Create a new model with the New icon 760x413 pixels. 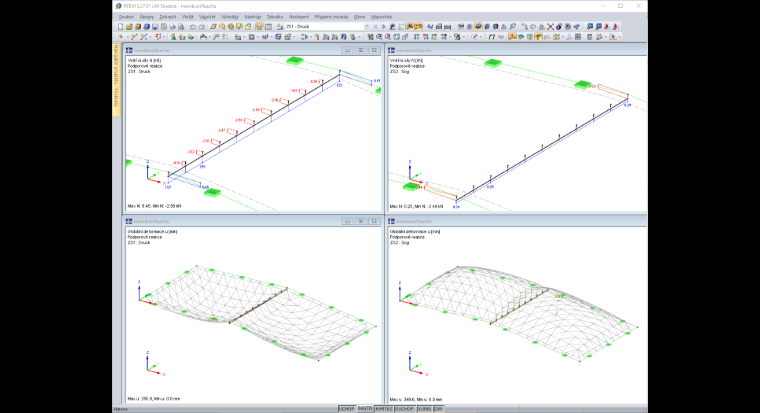pos(120,27)
